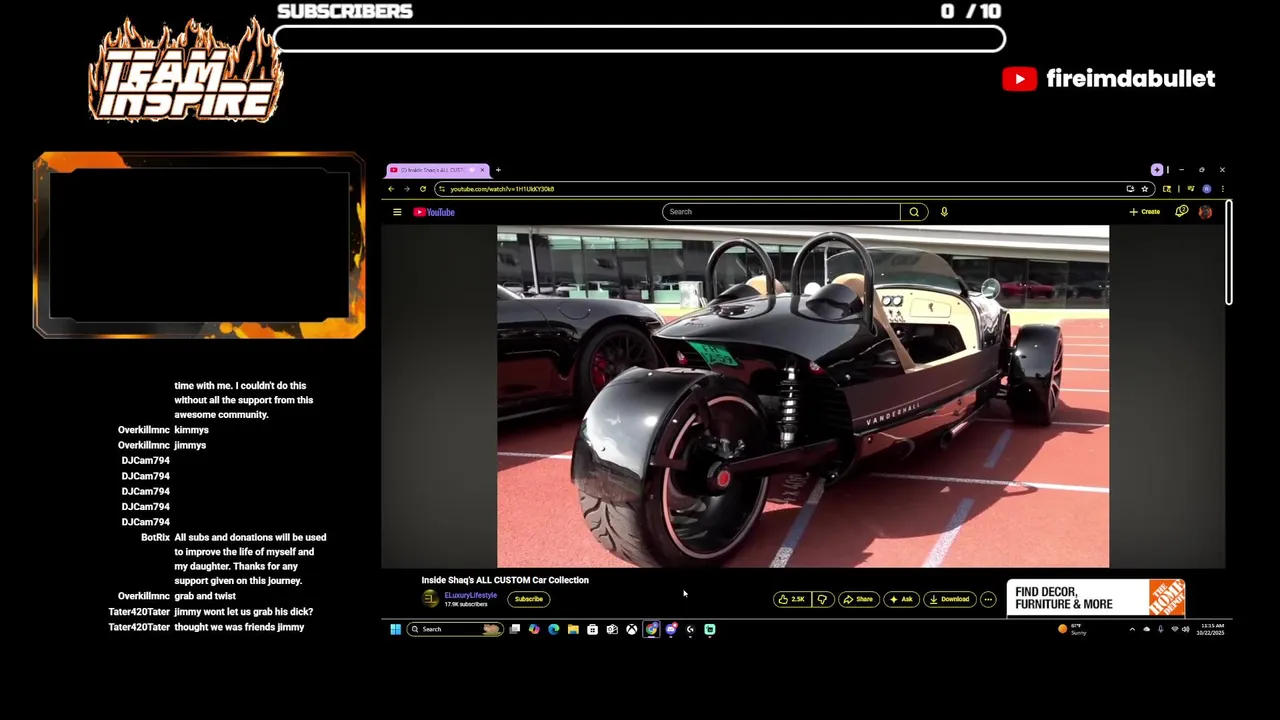Image resolution: width=1280 pixels, height=720 pixels.
Task: Click the YouTube search magnifier button
Action: (x=914, y=212)
